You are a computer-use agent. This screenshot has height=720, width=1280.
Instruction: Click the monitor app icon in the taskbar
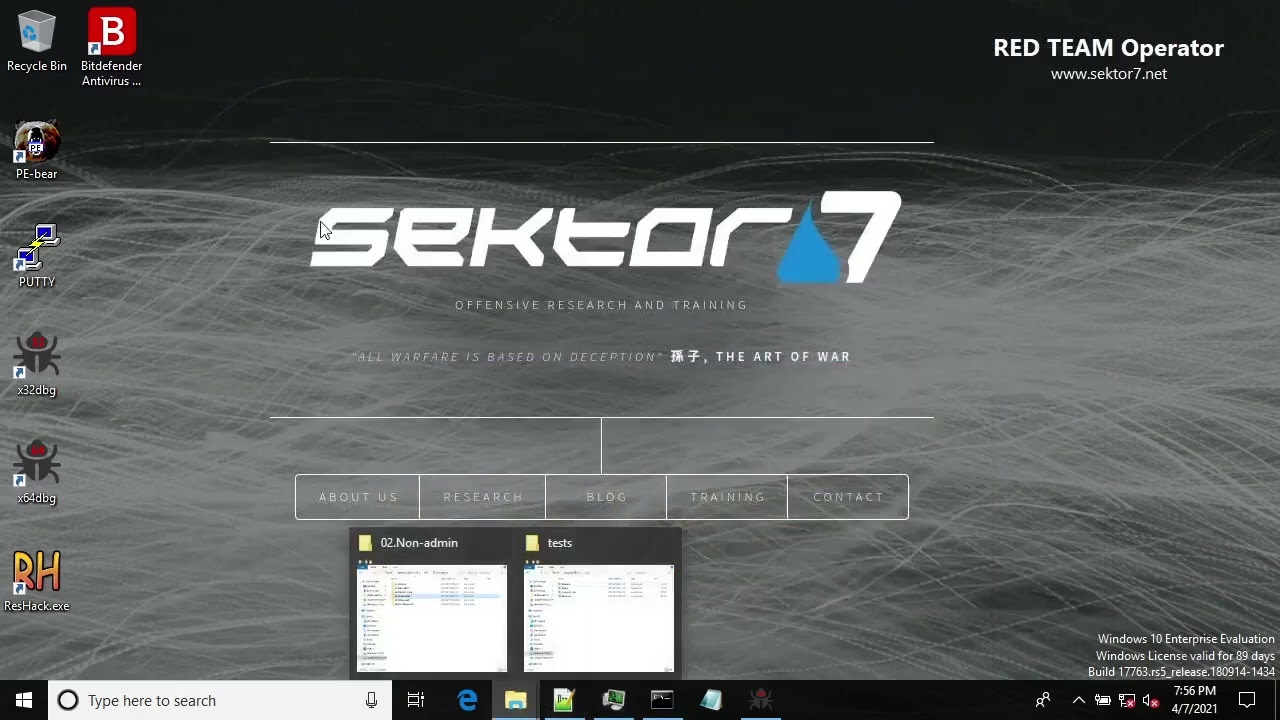pyautogui.click(x=613, y=700)
